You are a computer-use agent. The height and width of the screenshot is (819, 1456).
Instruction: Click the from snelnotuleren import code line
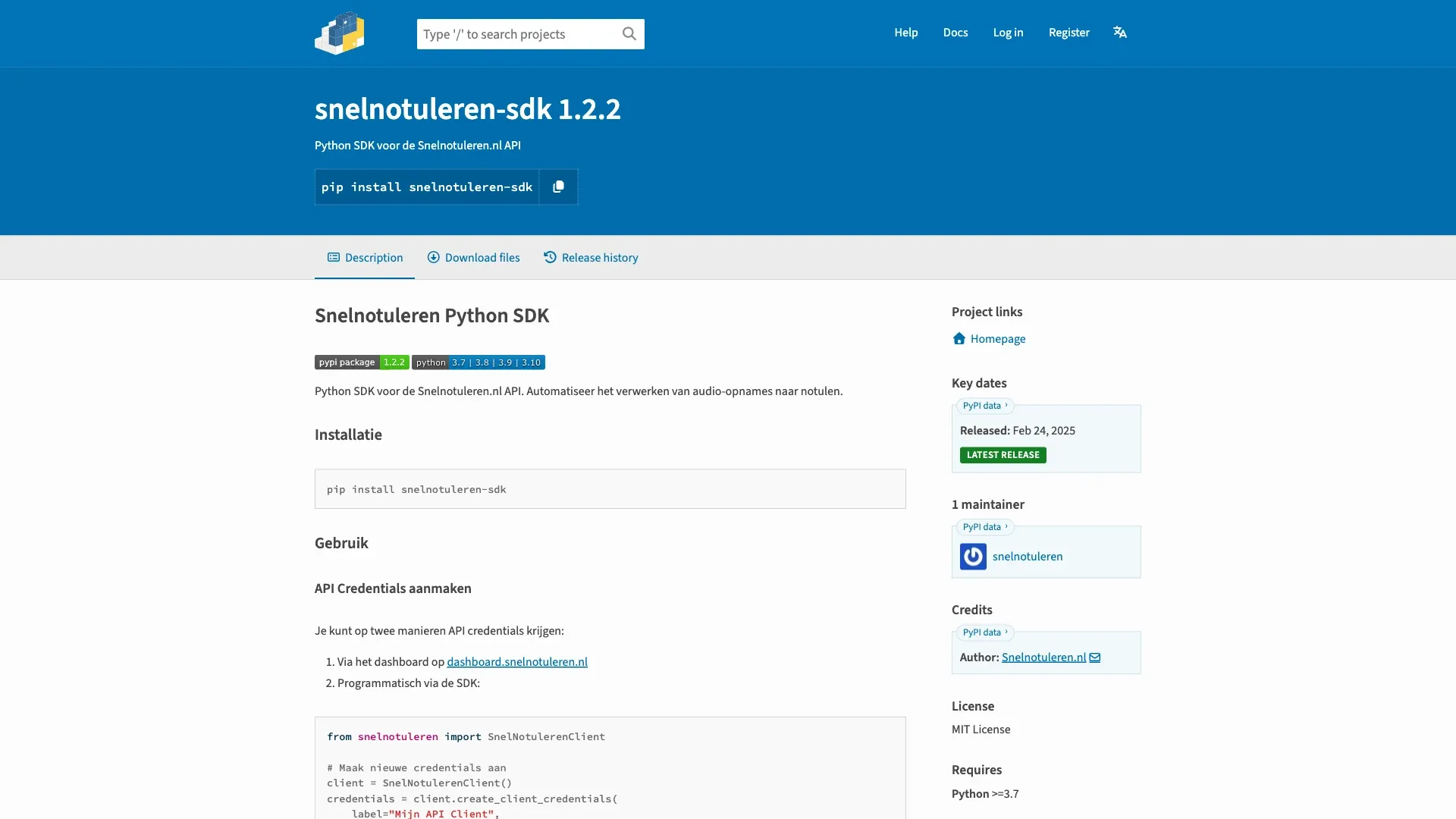pyautogui.click(x=466, y=737)
